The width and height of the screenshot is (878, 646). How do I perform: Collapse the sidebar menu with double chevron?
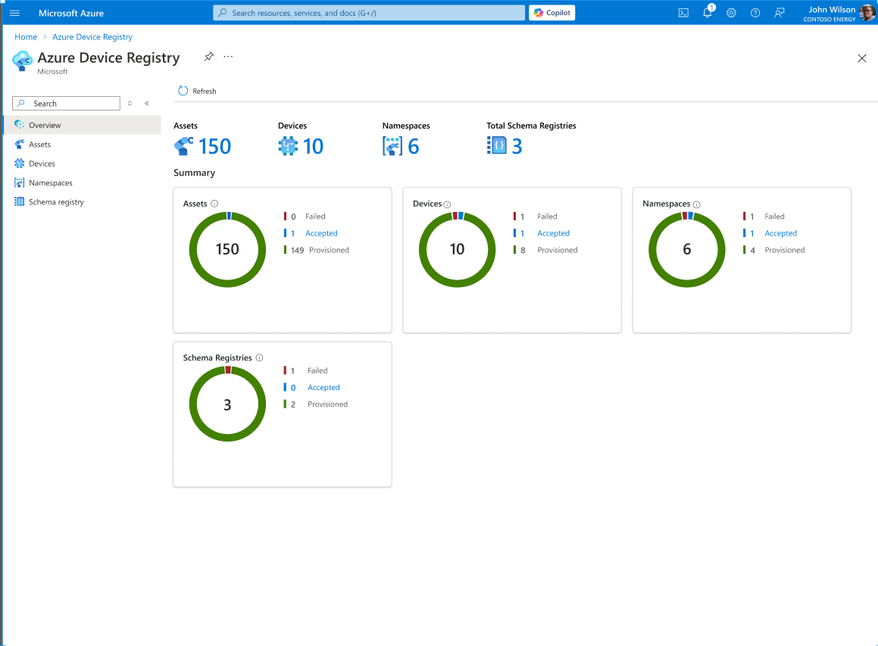click(x=147, y=103)
